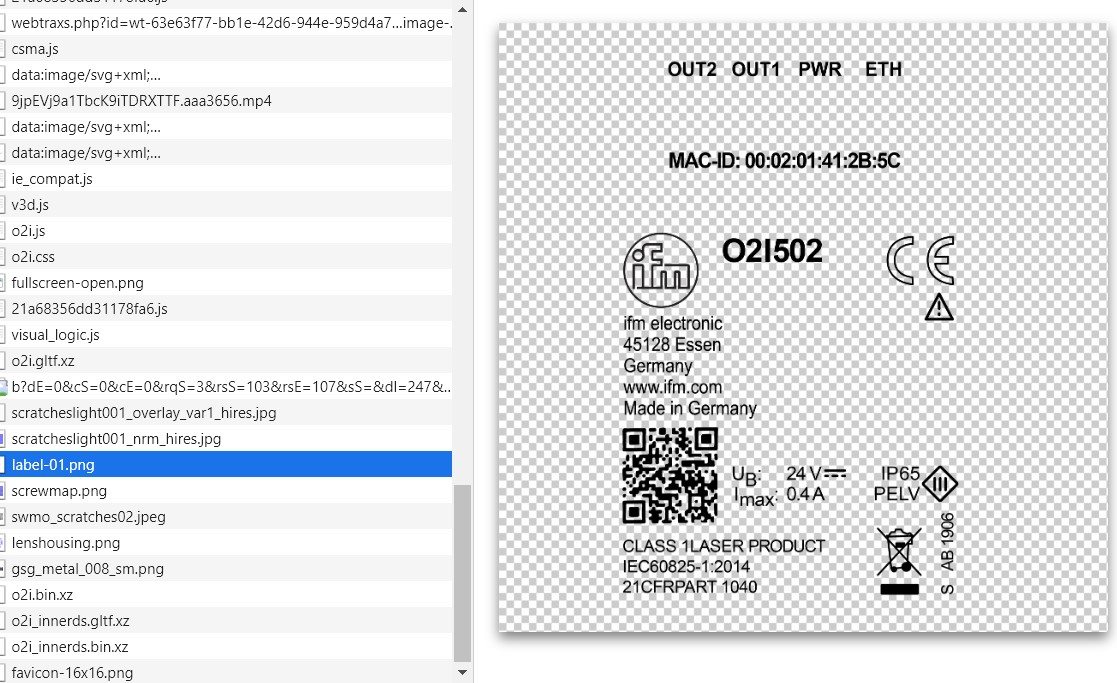Select the webtraxs.php request row
The width and height of the screenshot is (1117, 683).
(x=226, y=23)
